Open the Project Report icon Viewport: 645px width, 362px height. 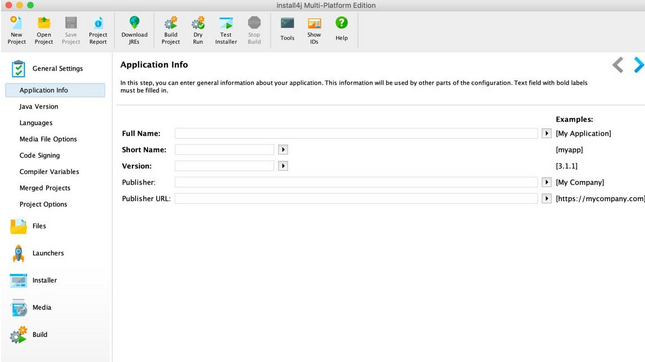click(98, 23)
